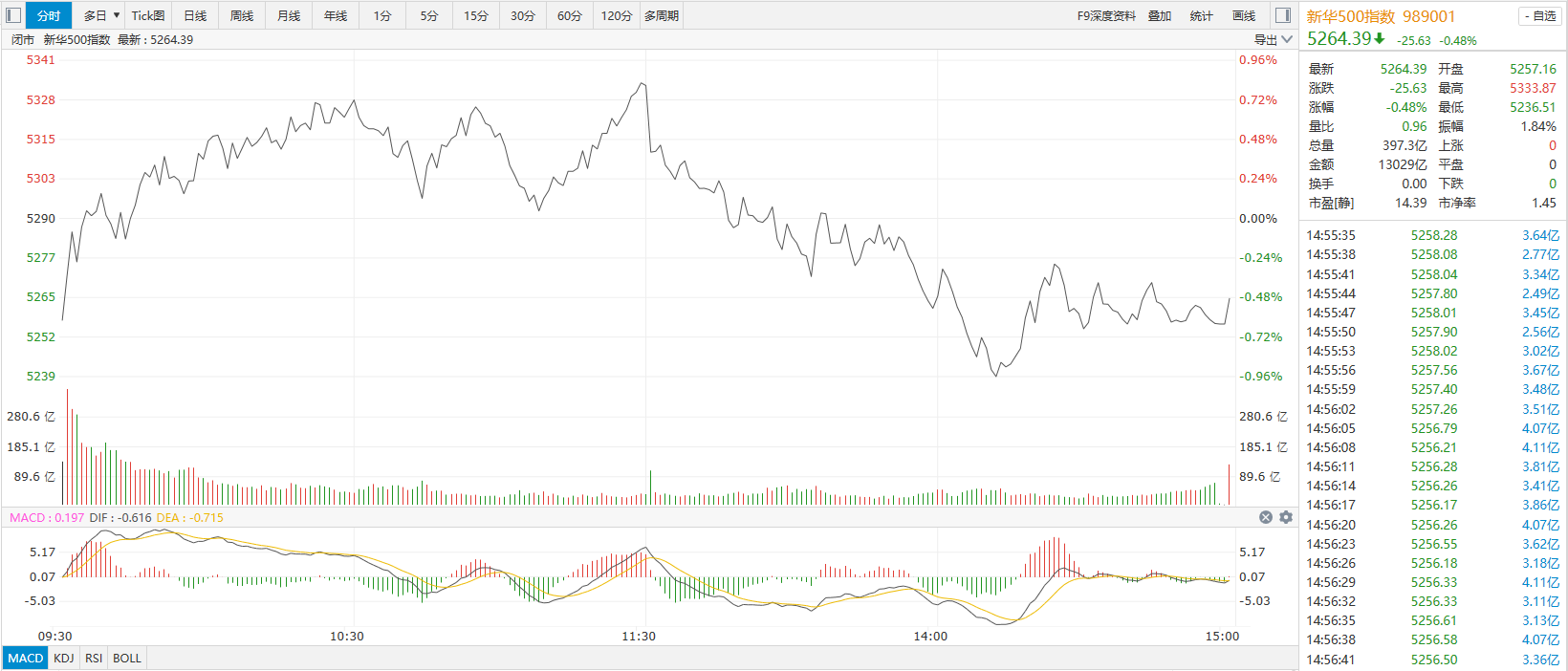Select the 5分 five-minute period tab
Image resolution: width=1568 pixels, height=671 pixels.
pyautogui.click(x=429, y=15)
